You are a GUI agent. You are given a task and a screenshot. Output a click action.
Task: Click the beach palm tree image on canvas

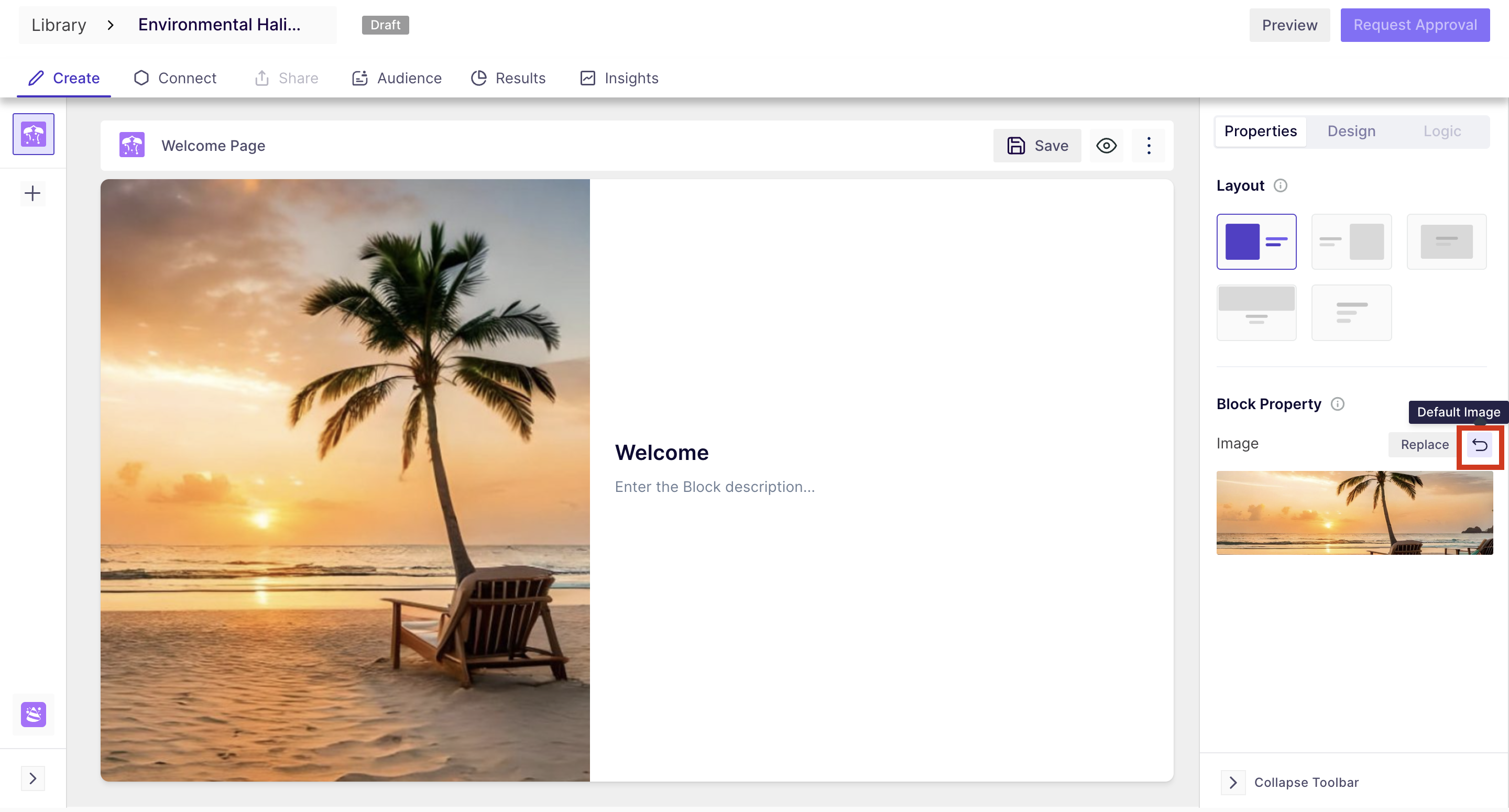pyautogui.click(x=345, y=480)
